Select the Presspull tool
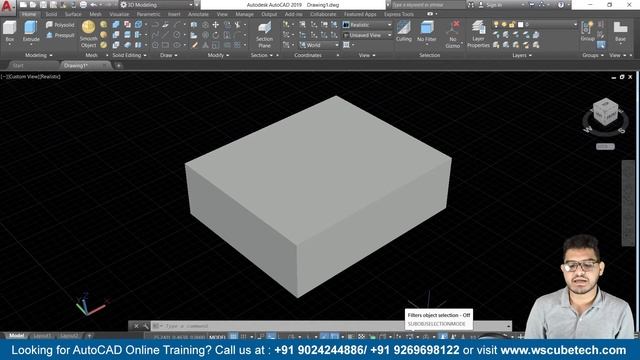Screen dimensions: 640x360 60,36
